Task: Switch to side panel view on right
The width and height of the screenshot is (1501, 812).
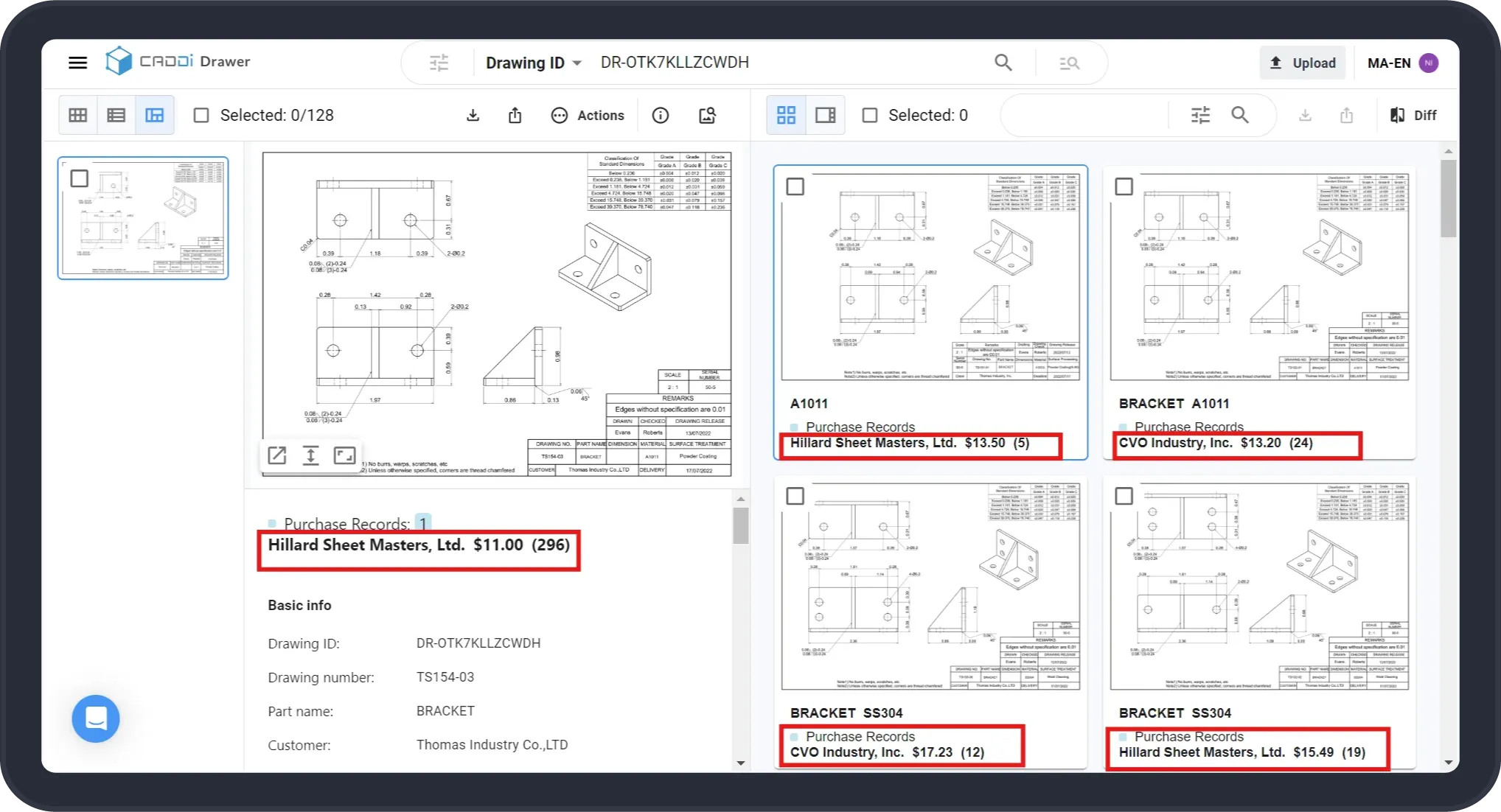Action: 825,115
